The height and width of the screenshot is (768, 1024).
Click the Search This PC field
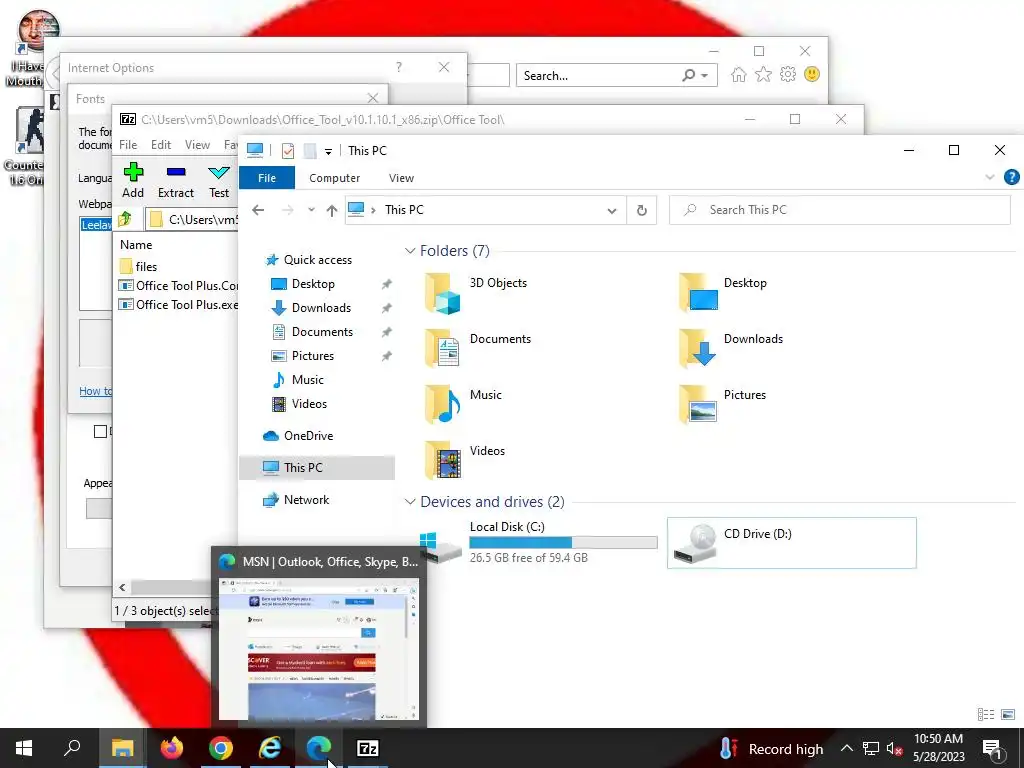pos(840,210)
